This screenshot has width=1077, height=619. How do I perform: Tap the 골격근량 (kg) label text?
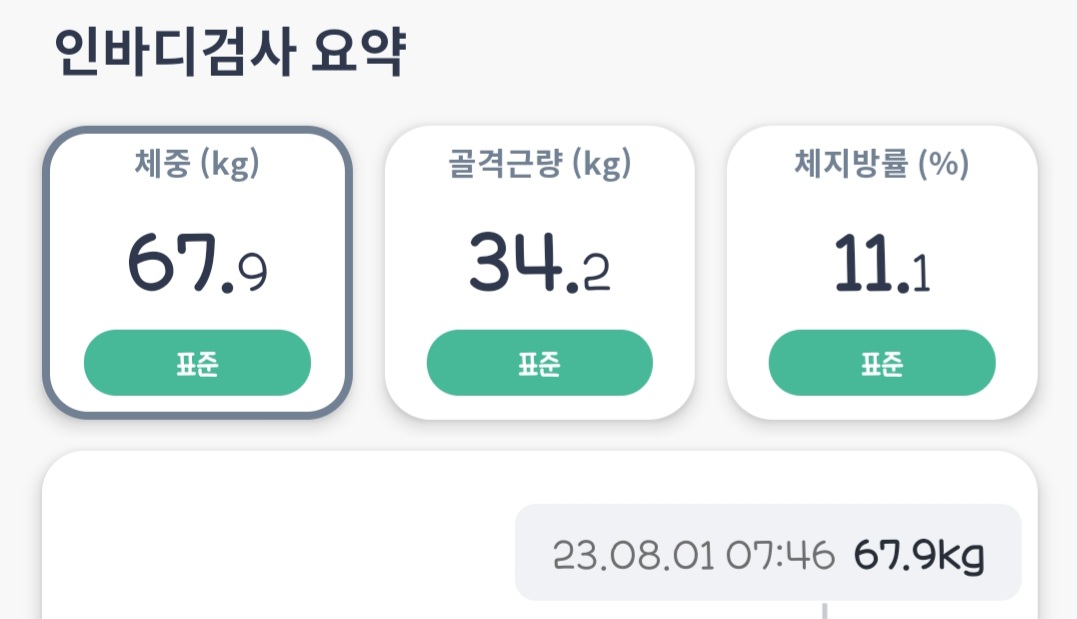[540, 165]
